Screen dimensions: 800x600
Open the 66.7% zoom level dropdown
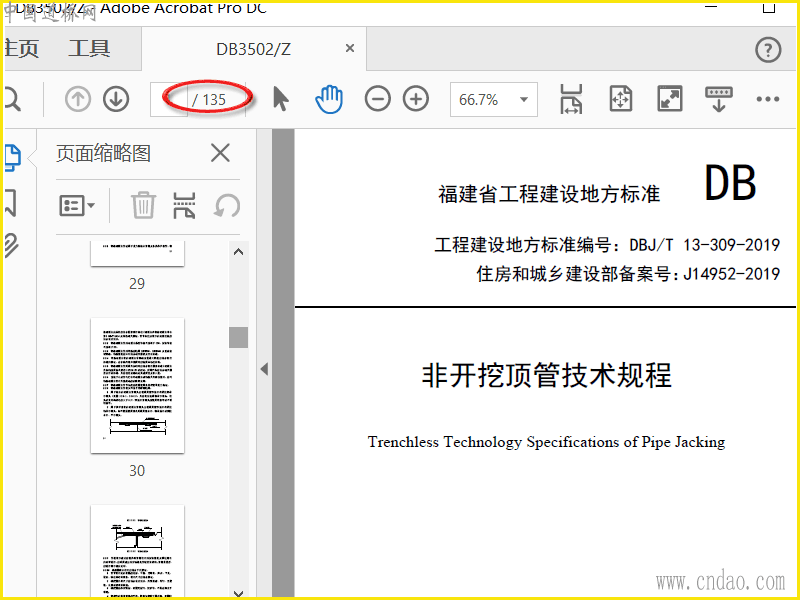[x=493, y=99]
